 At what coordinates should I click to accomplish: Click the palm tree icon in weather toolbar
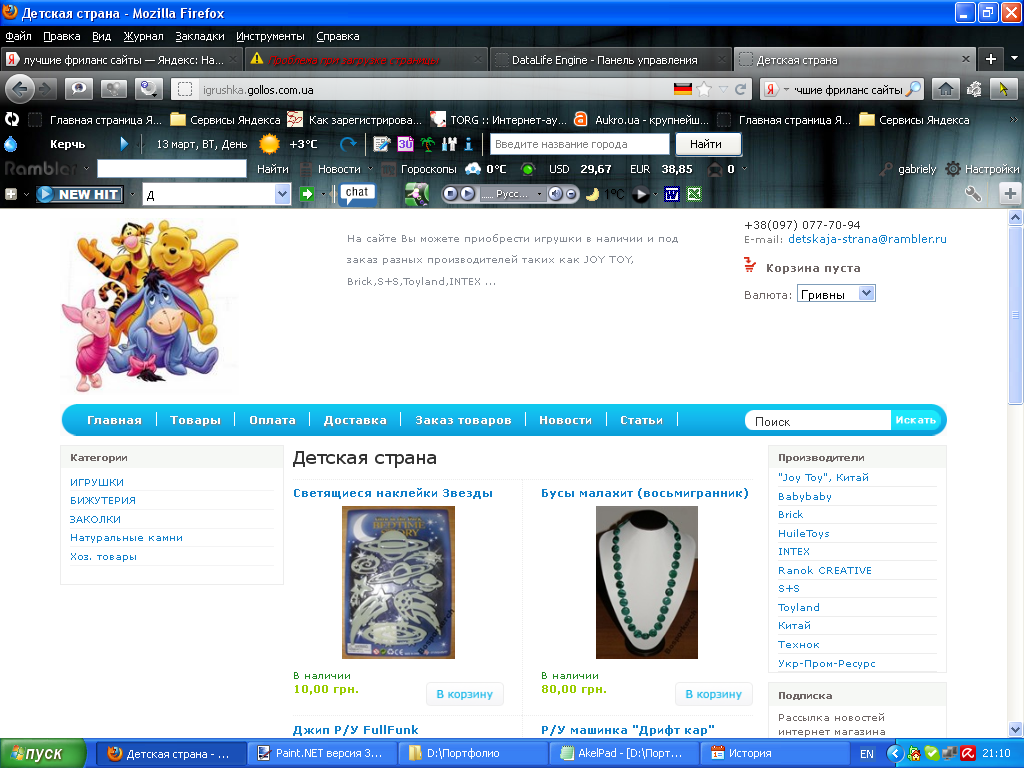(428, 144)
